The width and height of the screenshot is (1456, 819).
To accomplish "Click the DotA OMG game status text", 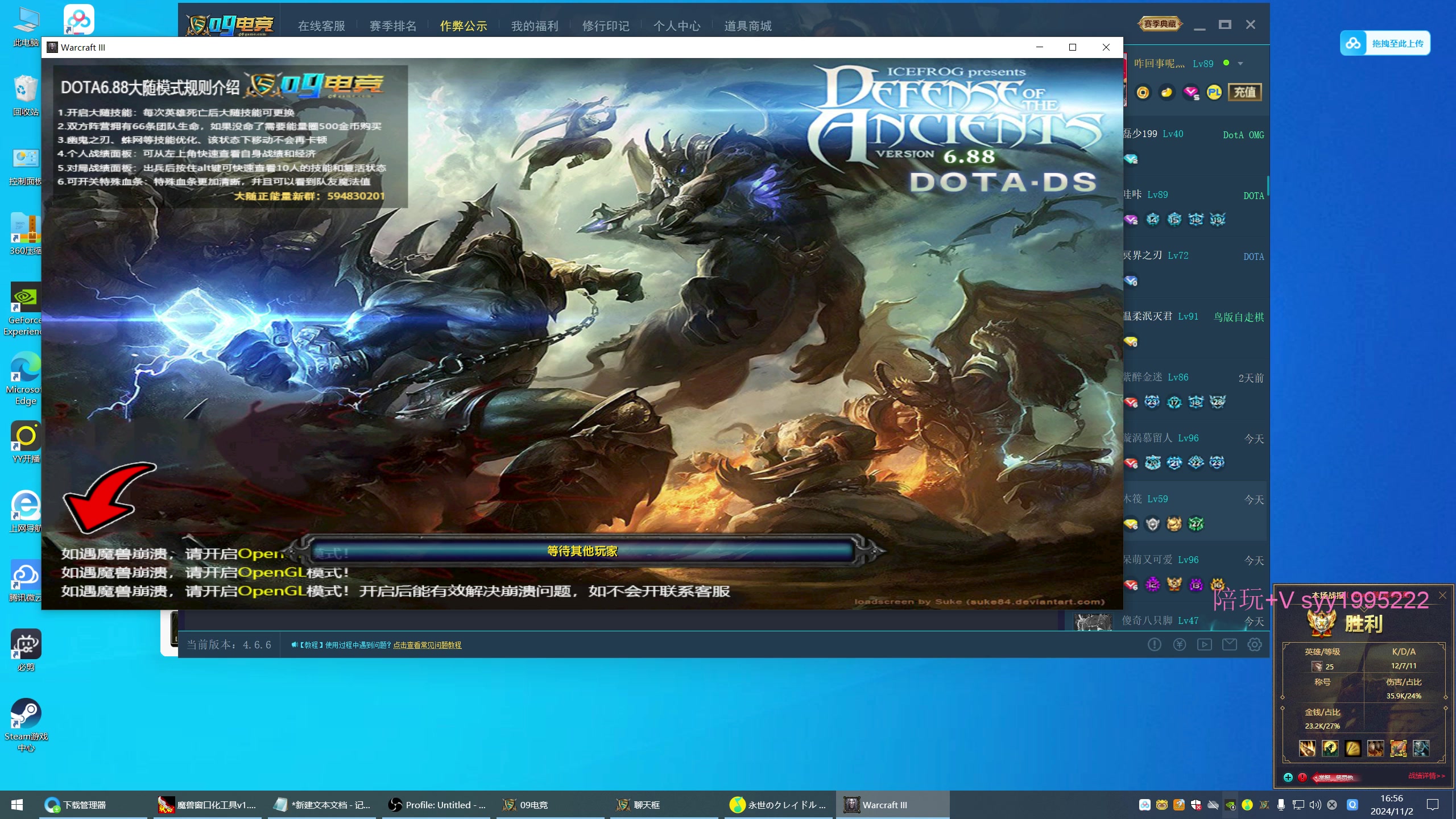I will coord(1243,135).
